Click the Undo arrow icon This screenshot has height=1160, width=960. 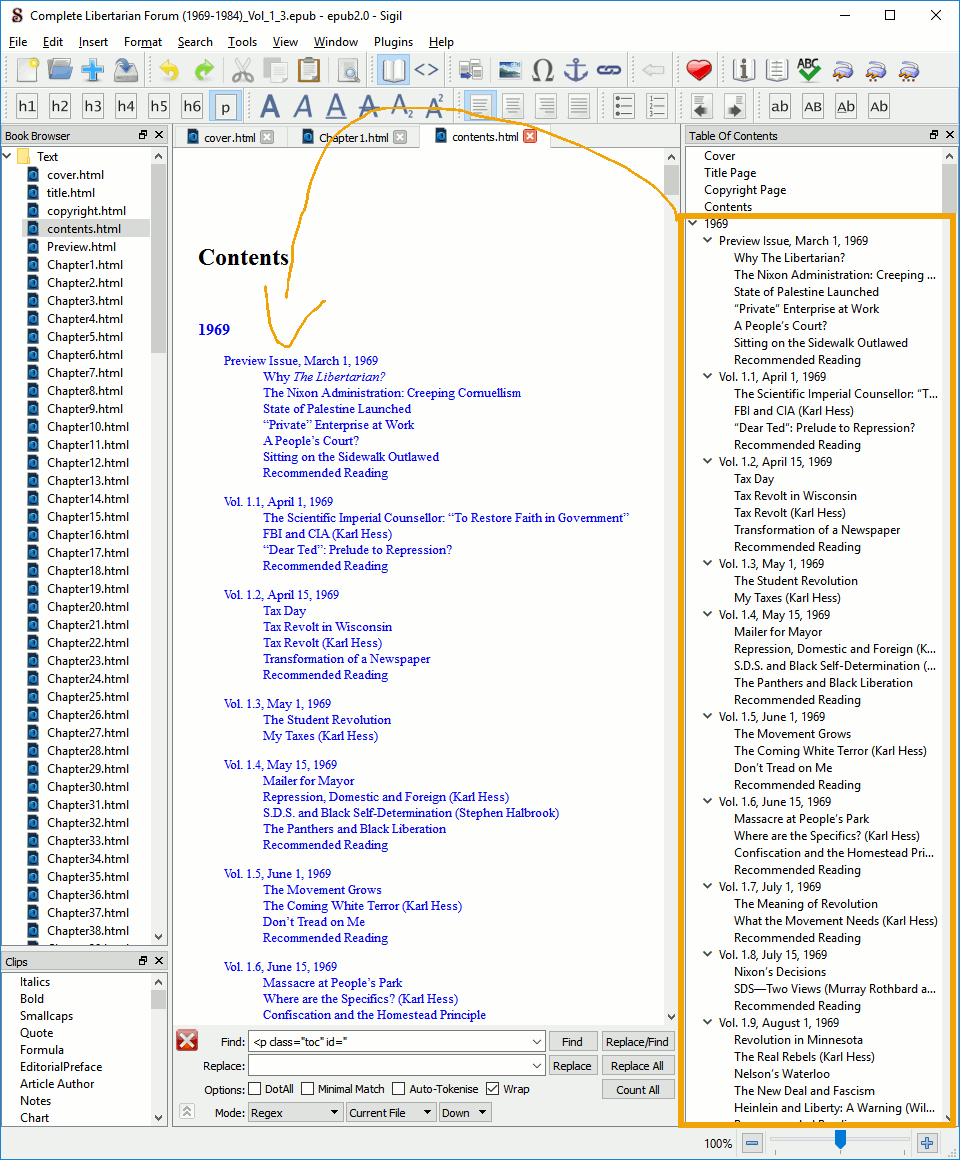coord(169,70)
